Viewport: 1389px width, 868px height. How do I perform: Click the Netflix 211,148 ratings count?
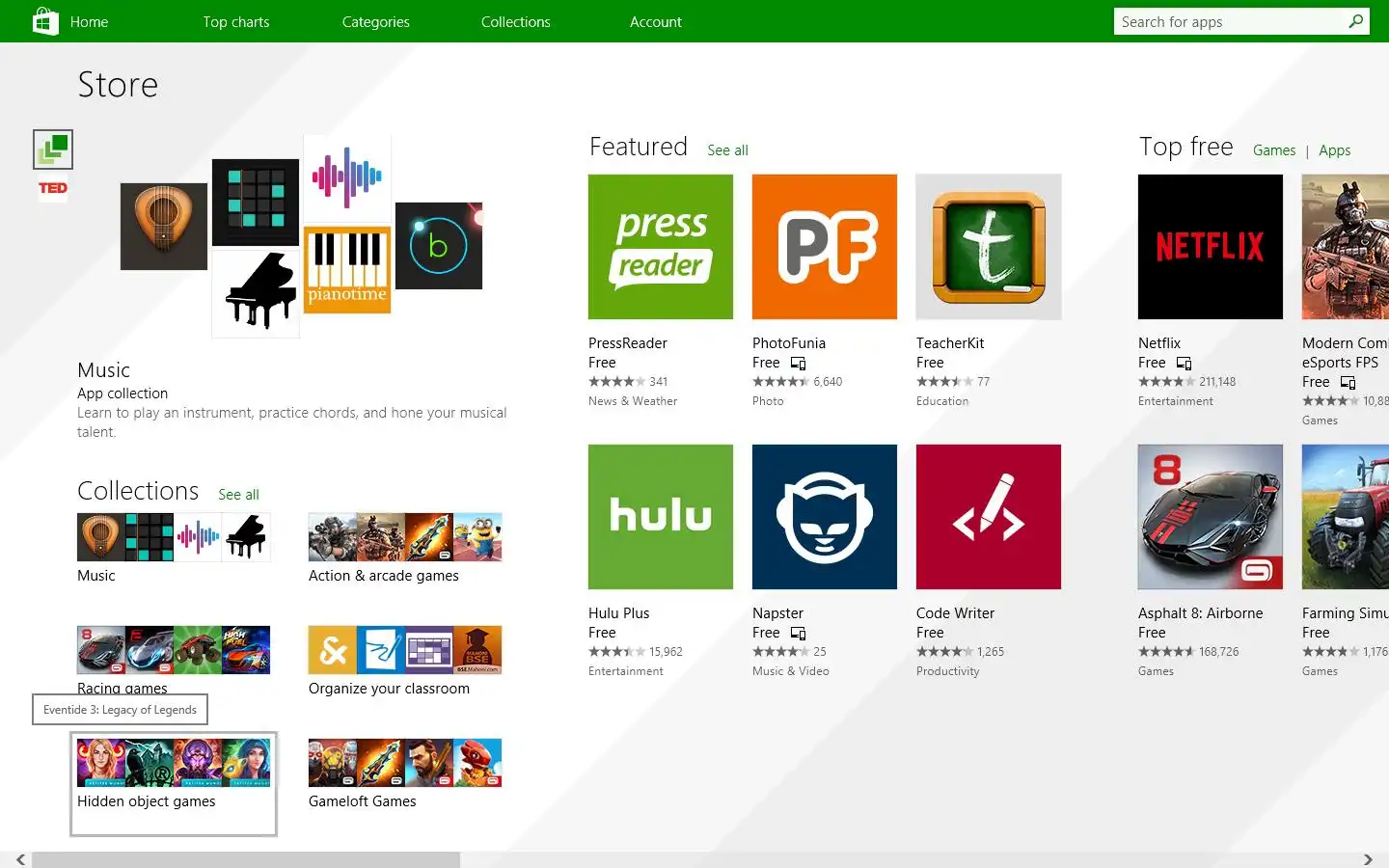[x=1217, y=382]
